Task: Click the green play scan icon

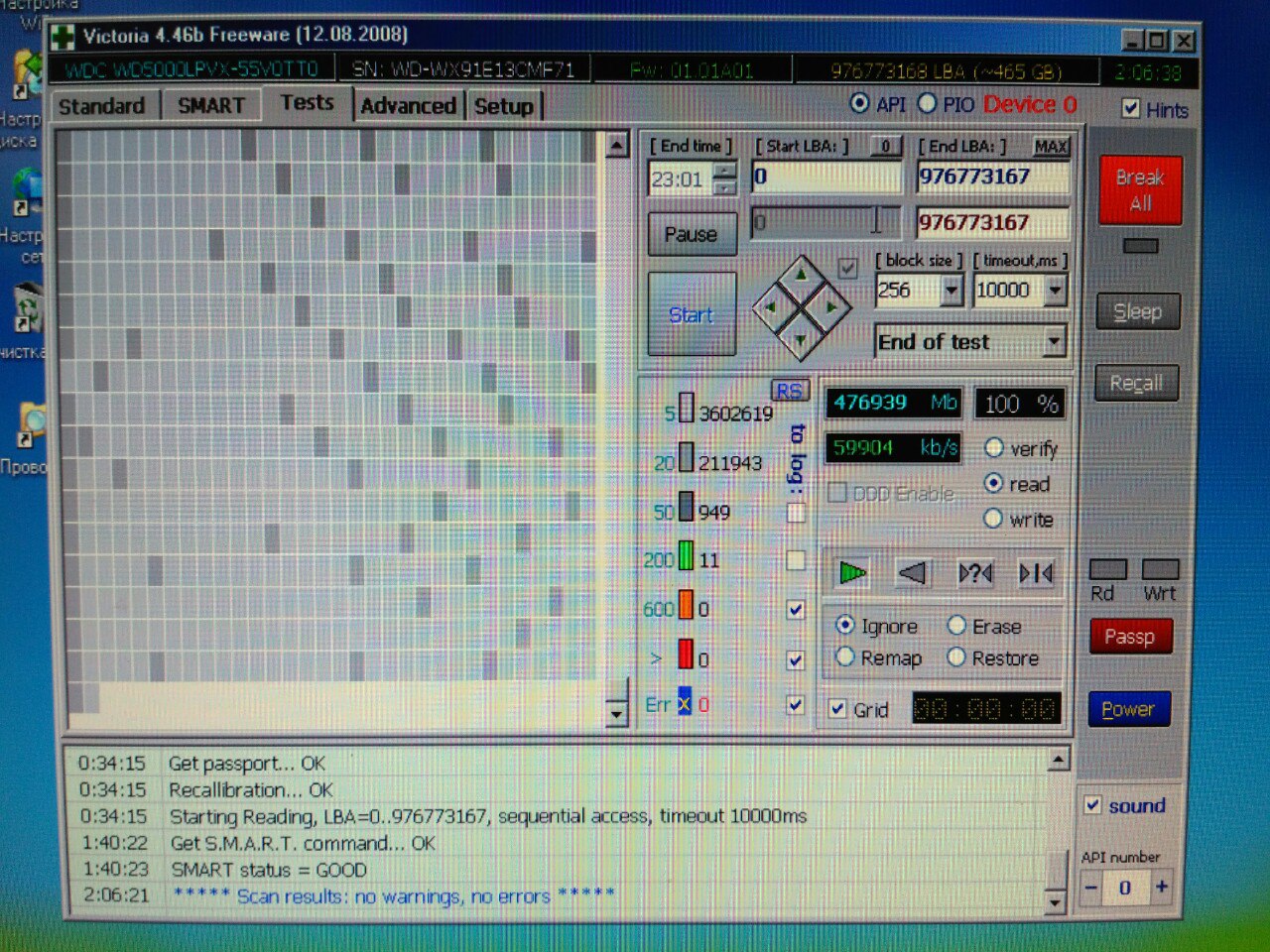Action: pos(852,572)
